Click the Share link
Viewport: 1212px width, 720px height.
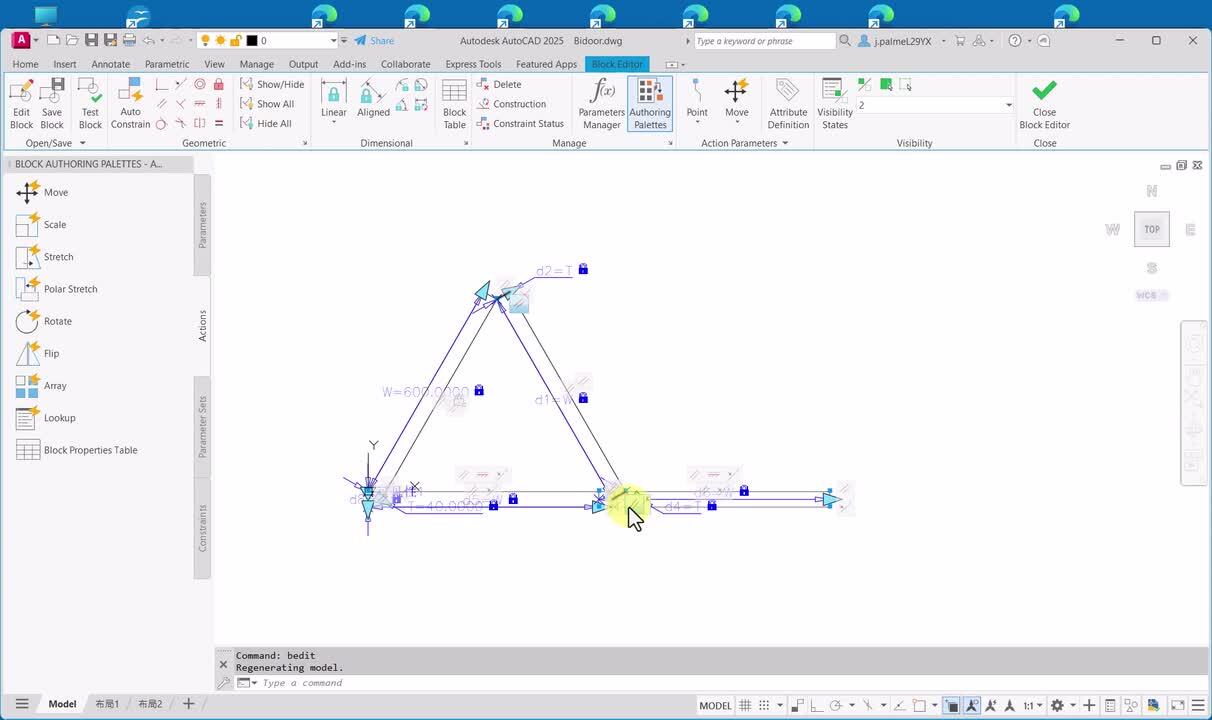375,41
